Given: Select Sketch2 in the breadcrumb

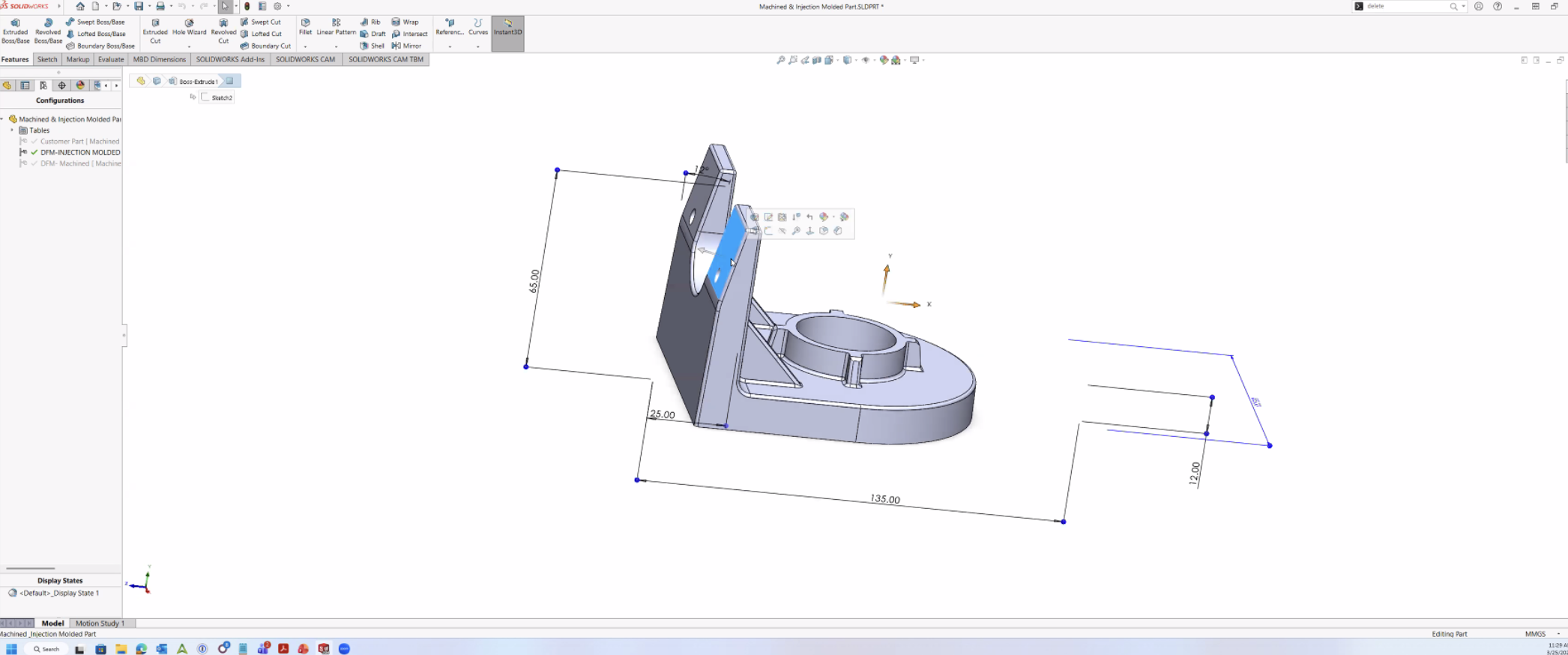Looking at the screenshot, I should [217, 97].
